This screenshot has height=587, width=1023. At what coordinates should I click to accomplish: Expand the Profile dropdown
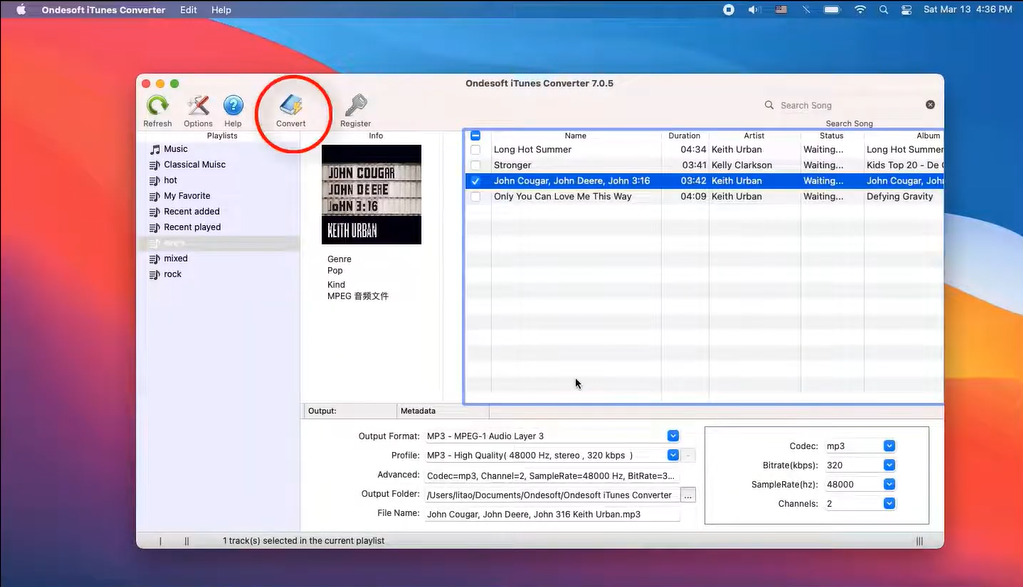[x=673, y=455]
